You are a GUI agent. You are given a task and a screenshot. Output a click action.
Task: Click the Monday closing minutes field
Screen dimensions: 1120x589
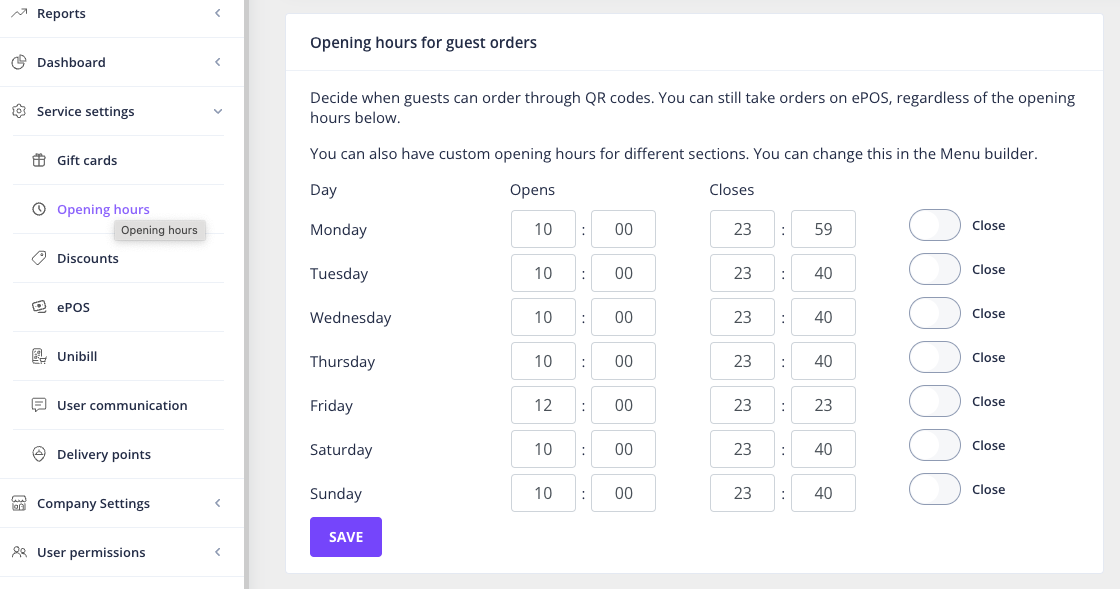823,229
